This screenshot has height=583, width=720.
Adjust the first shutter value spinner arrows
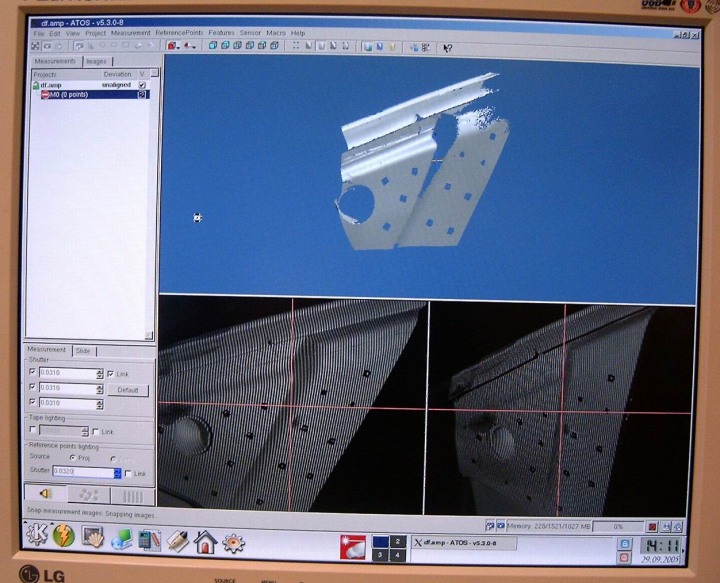[x=99, y=374]
